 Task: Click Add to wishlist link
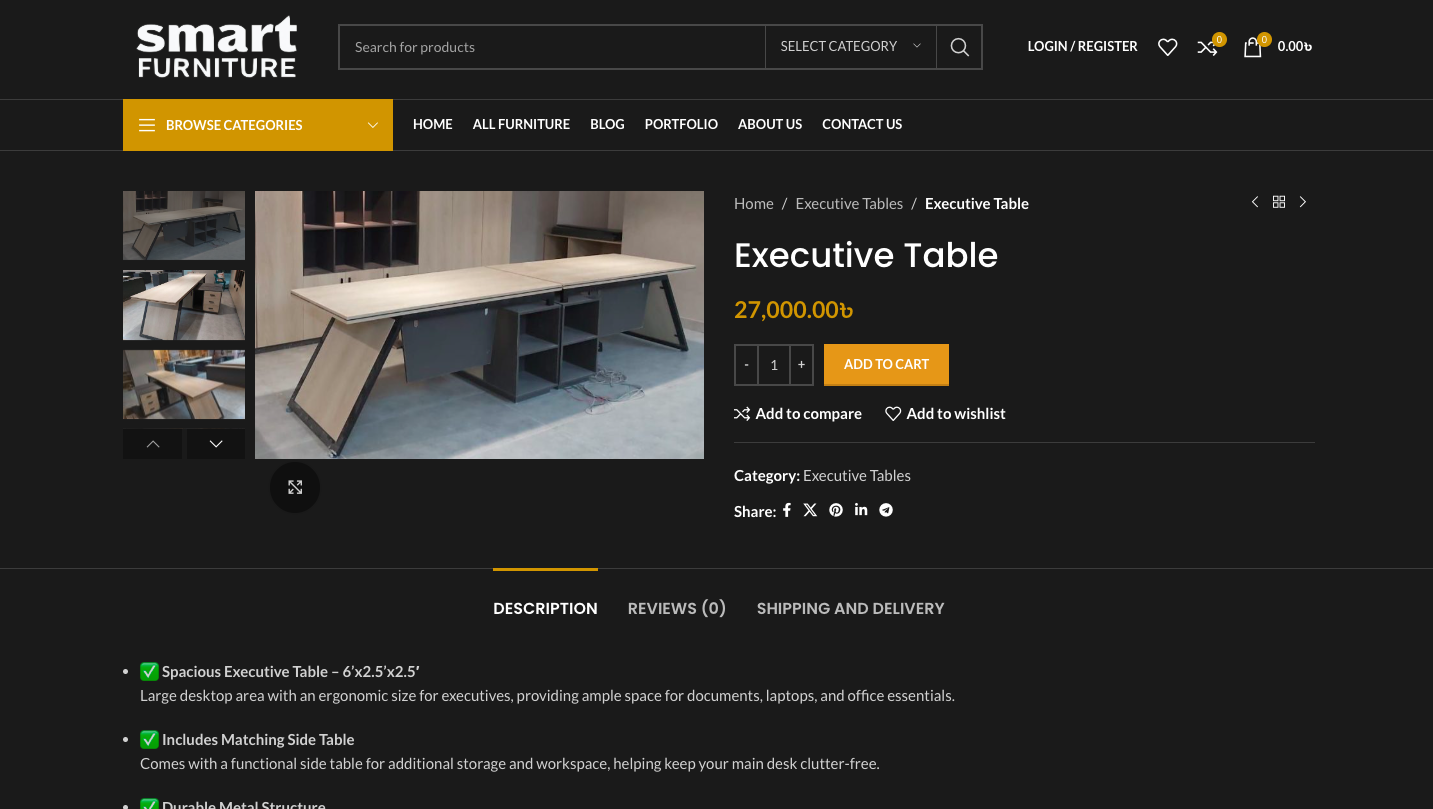[945, 414]
